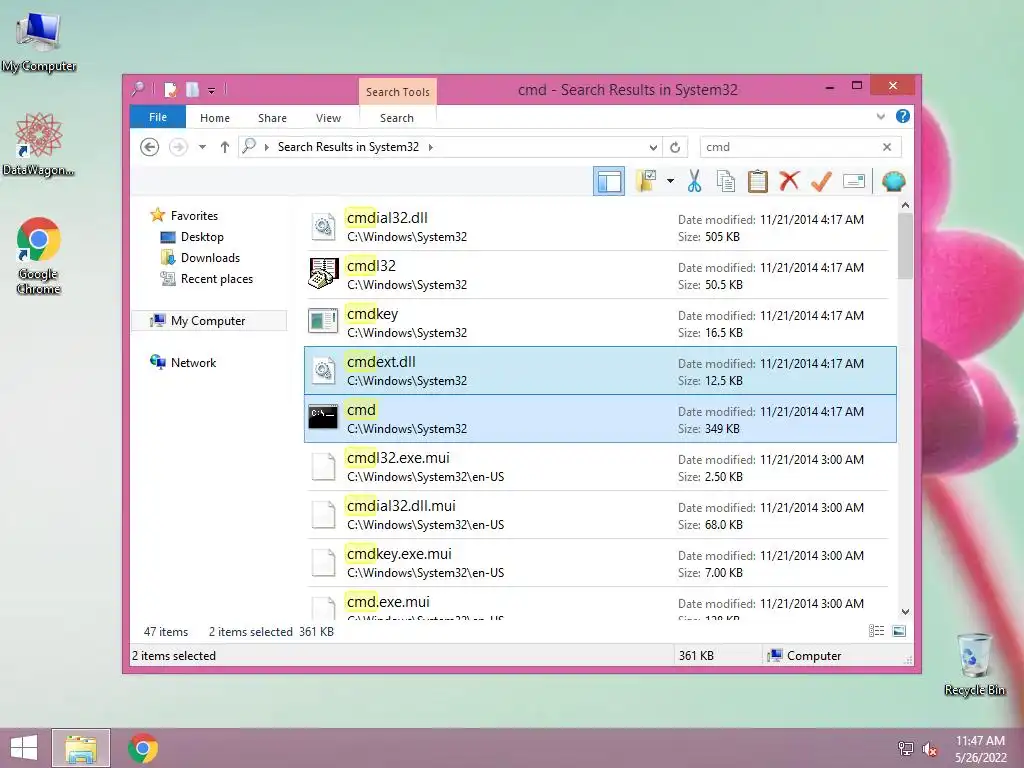Viewport: 1024px width, 768px height.
Task: Click File Explorer on the taskbar
Action: point(81,748)
